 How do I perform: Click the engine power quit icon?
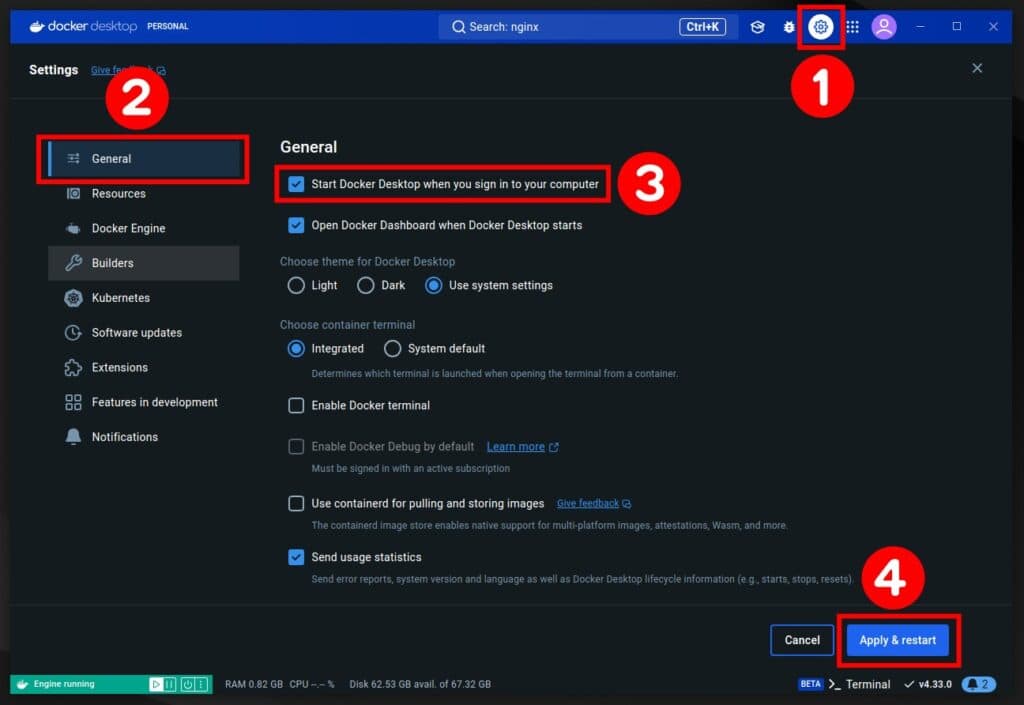coord(187,683)
